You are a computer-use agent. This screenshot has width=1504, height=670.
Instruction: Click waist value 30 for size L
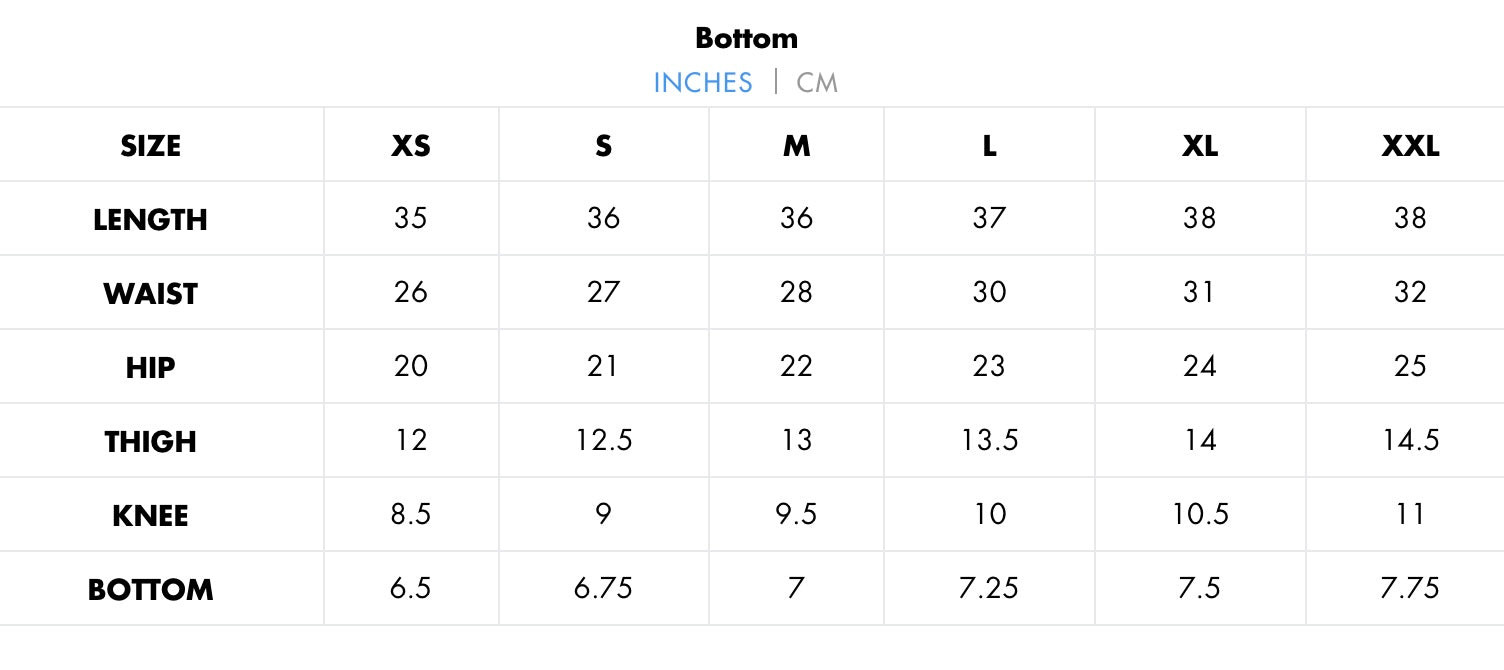tap(988, 292)
